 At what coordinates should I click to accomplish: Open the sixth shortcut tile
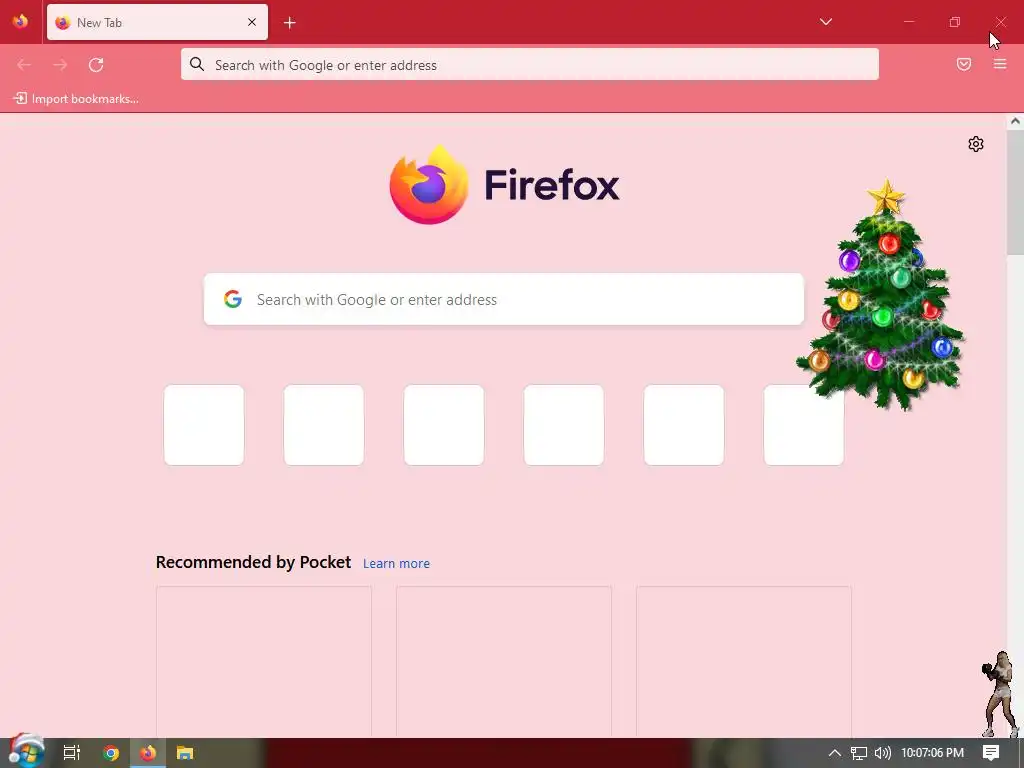(x=804, y=425)
